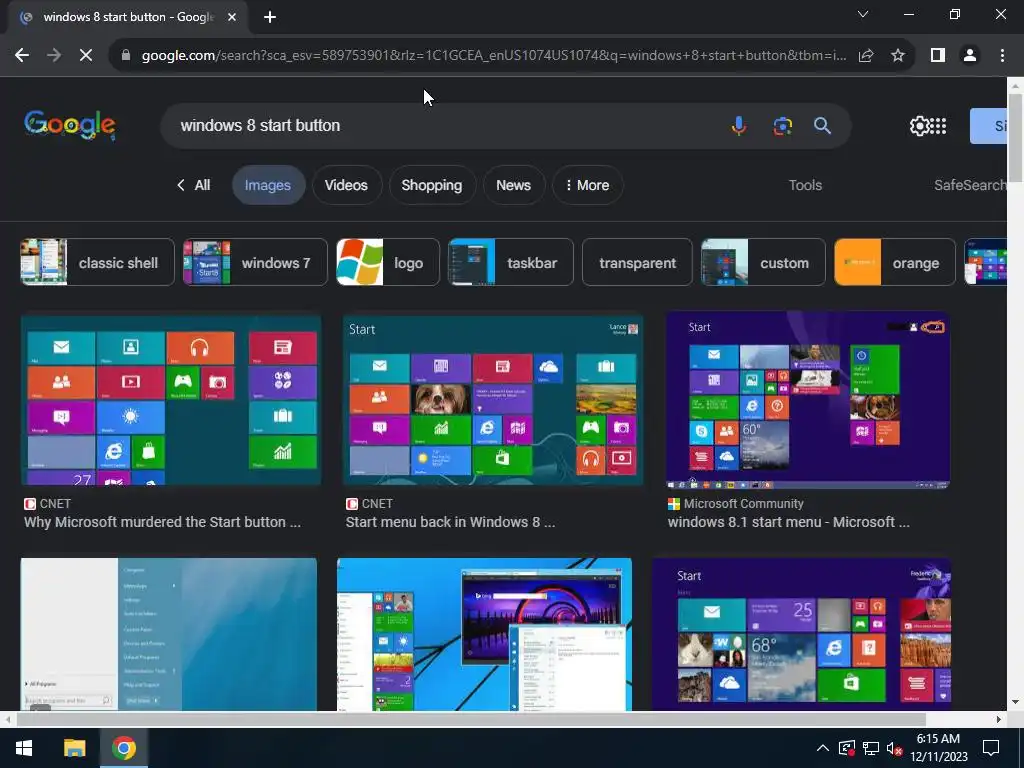The width and height of the screenshot is (1024, 768).
Task: Open classic start menu image thumbnail
Action: pyautogui.click(x=168, y=634)
